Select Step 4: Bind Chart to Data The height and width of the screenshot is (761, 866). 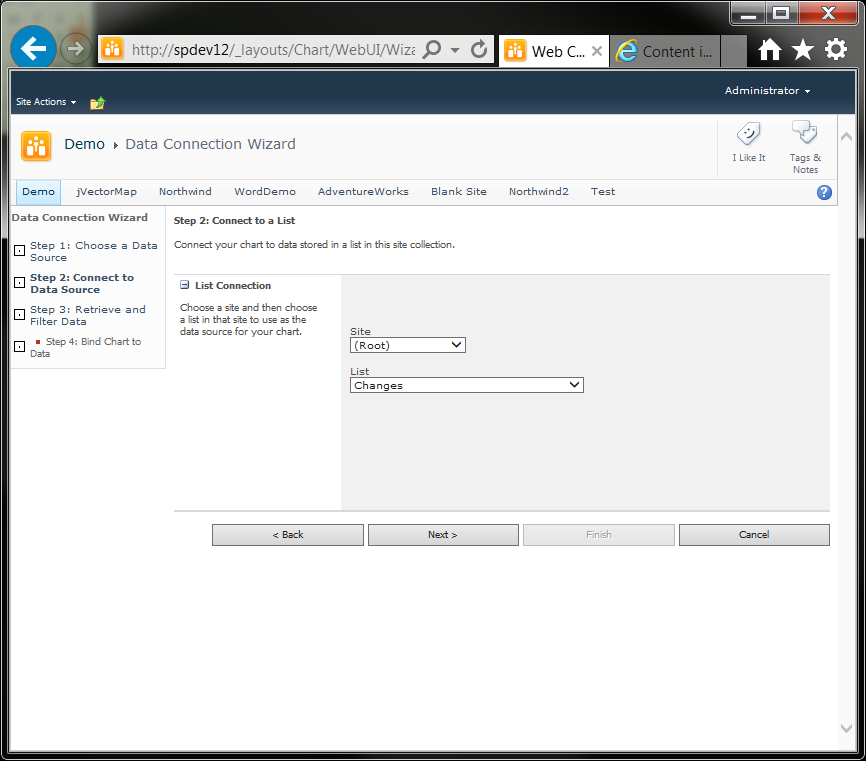click(86, 347)
